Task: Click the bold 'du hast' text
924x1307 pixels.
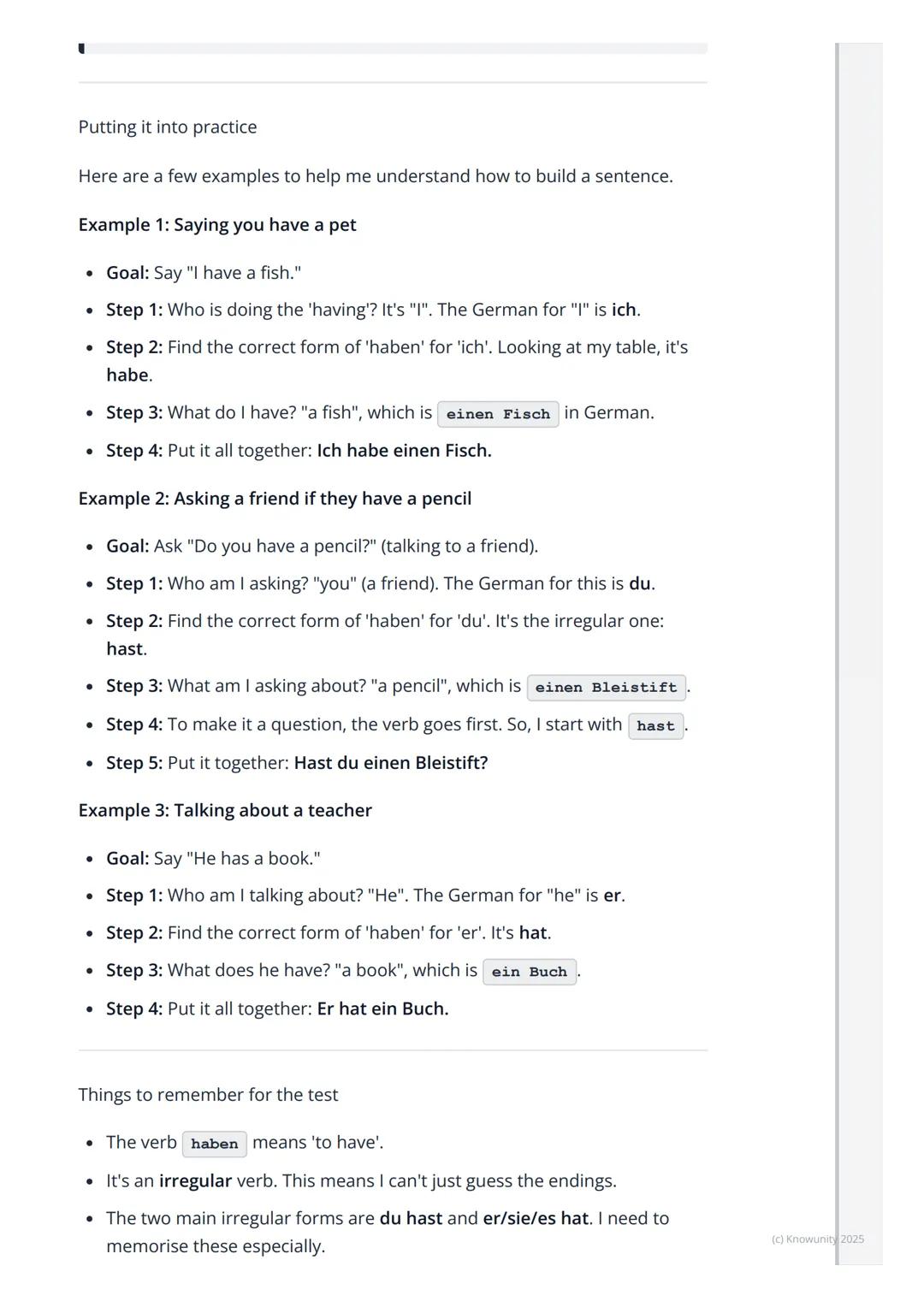Action: (411, 1218)
